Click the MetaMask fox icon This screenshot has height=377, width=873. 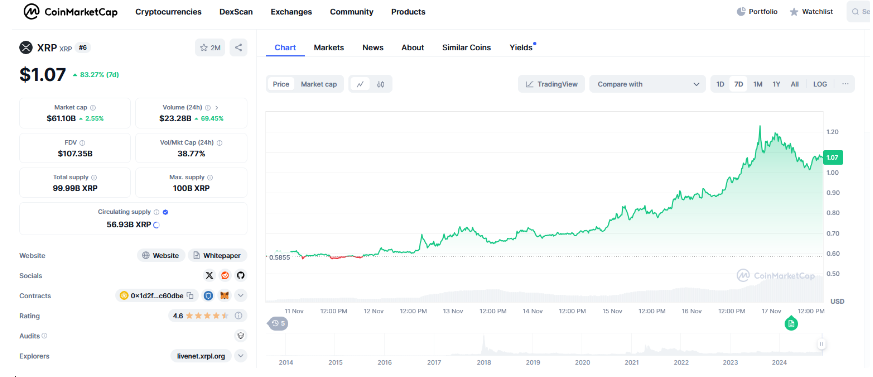224,296
